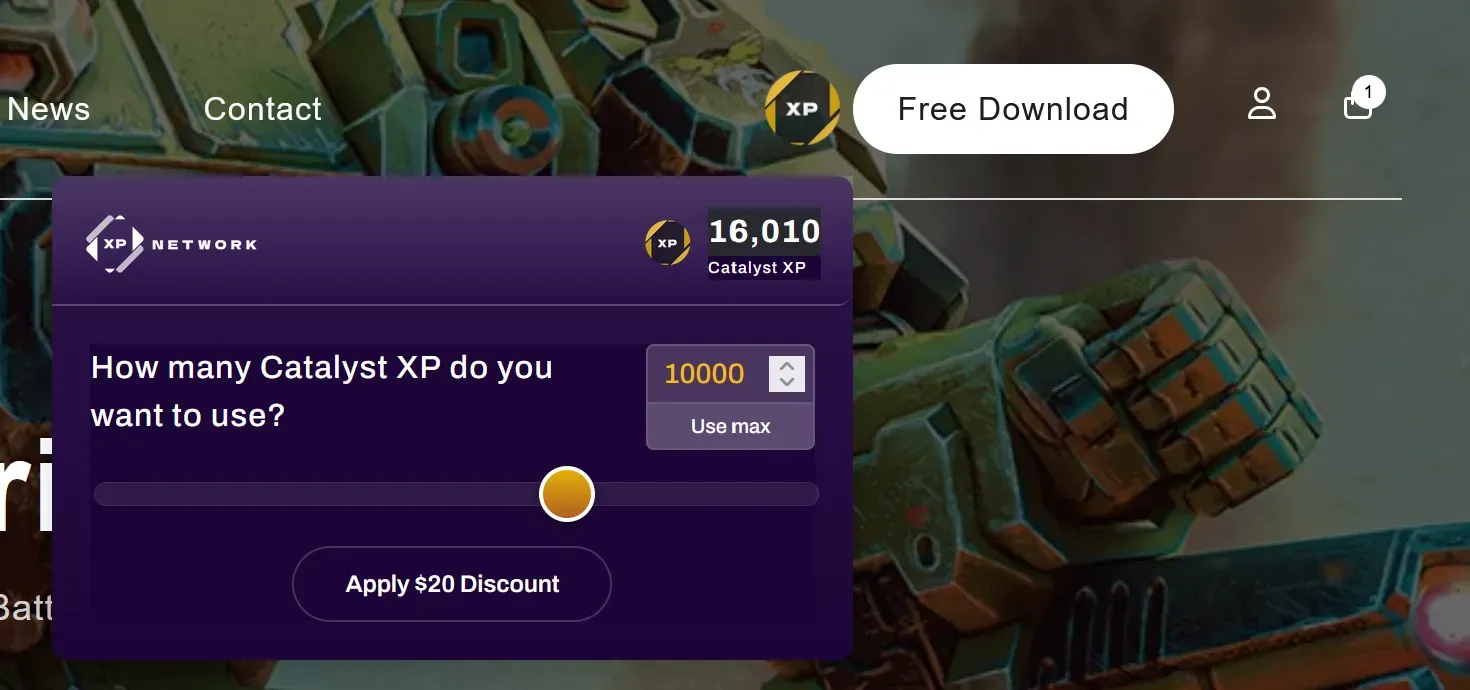Click the Free Download button
1470x690 pixels.
click(1013, 109)
